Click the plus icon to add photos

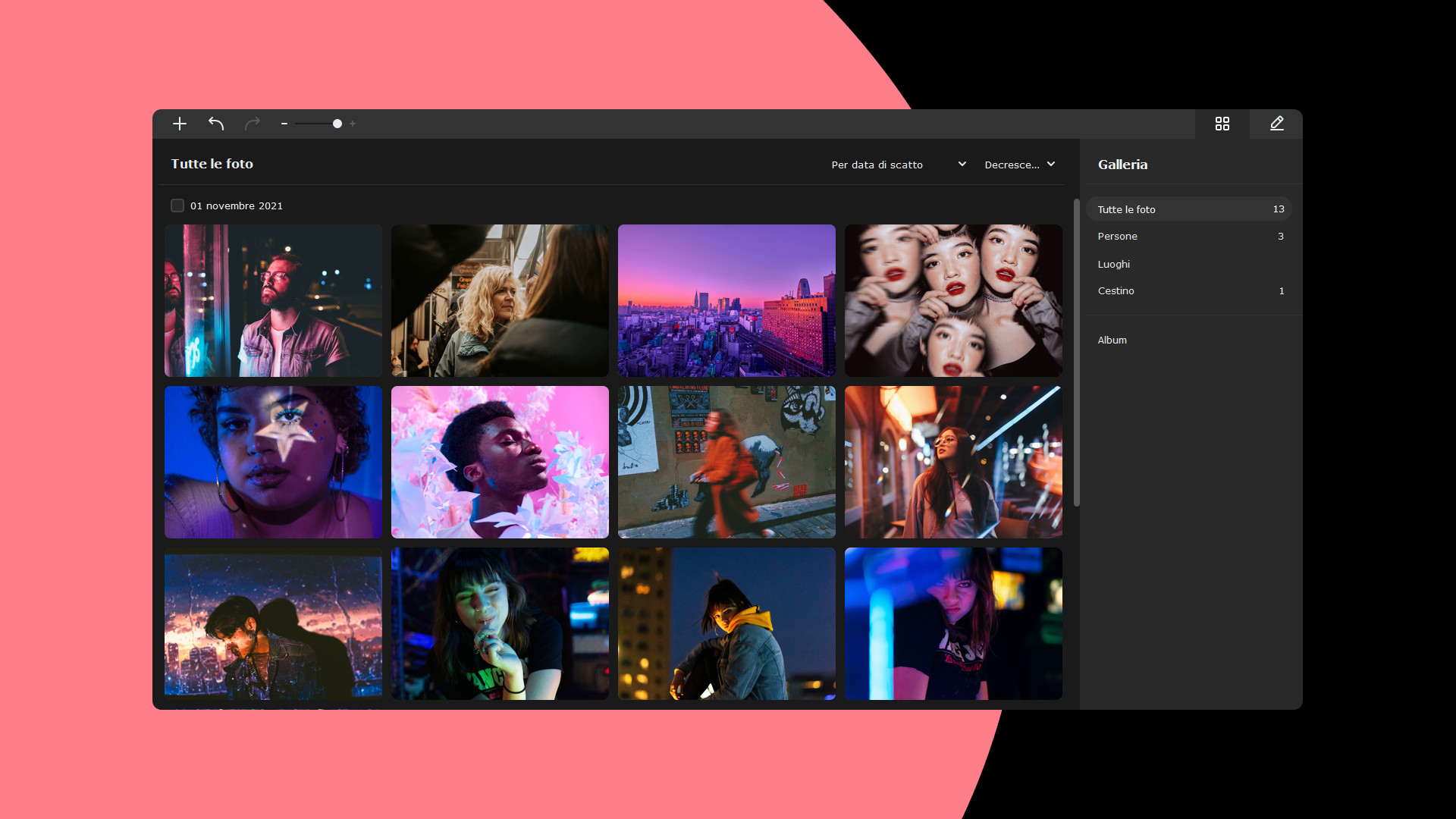[180, 124]
